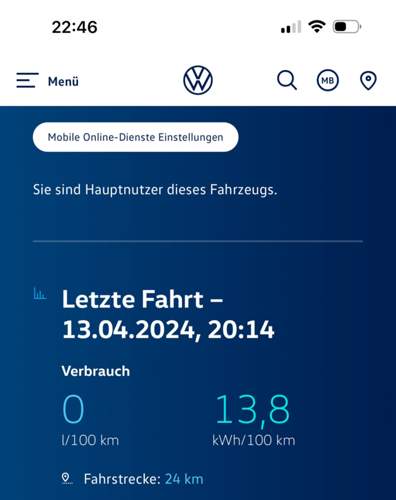Tap the battery status icon
This screenshot has height=500, width=396.
[347, 27]
